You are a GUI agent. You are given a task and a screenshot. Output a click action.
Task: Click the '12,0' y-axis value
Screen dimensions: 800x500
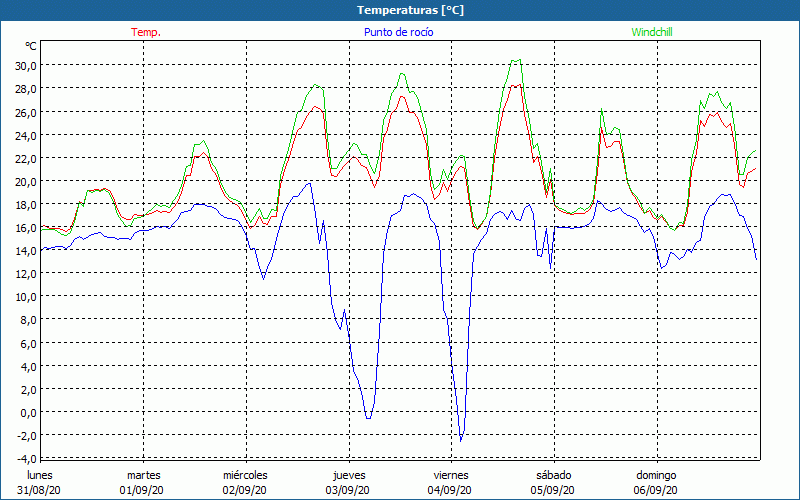[x=26, y=273]
